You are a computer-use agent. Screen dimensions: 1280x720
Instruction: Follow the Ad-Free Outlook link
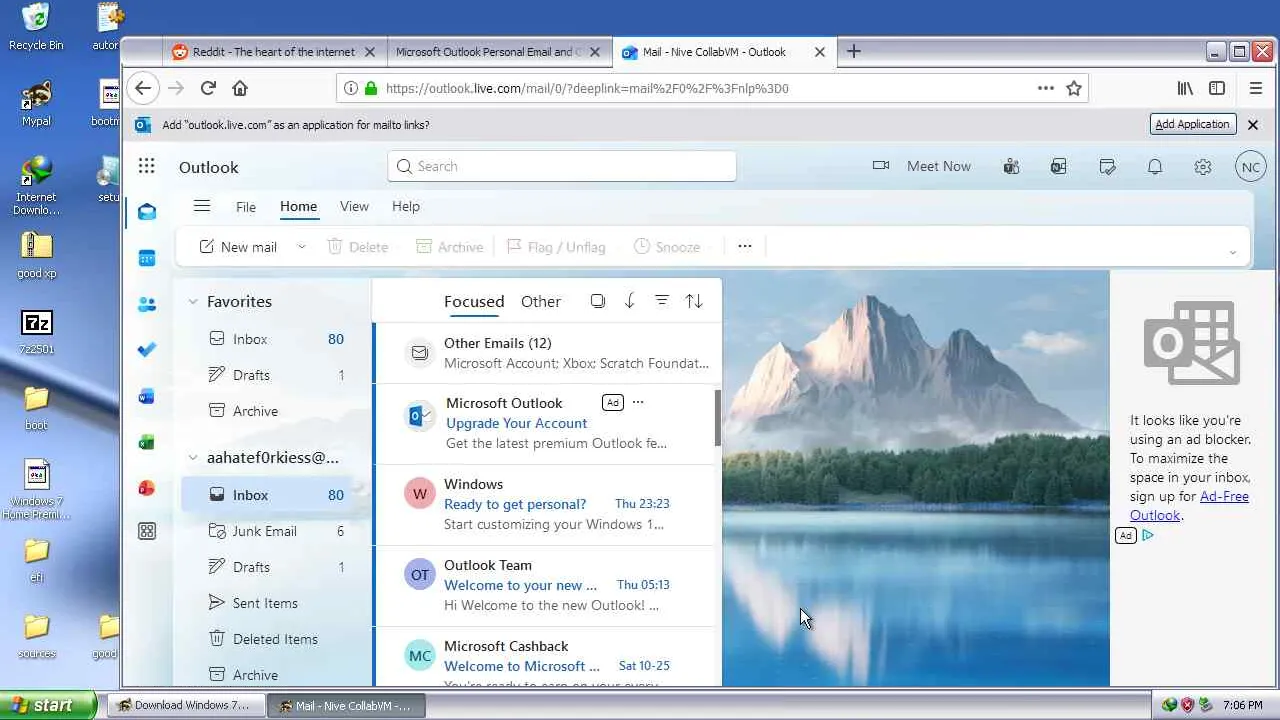click(x=1189, y=506)
